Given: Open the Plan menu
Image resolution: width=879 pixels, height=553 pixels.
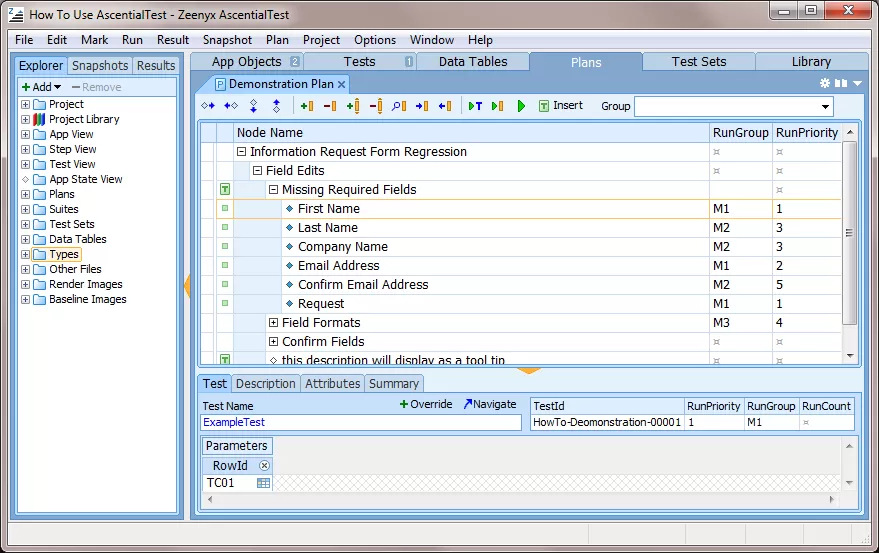Looking at the screenshot, I should tap(277, 40).
